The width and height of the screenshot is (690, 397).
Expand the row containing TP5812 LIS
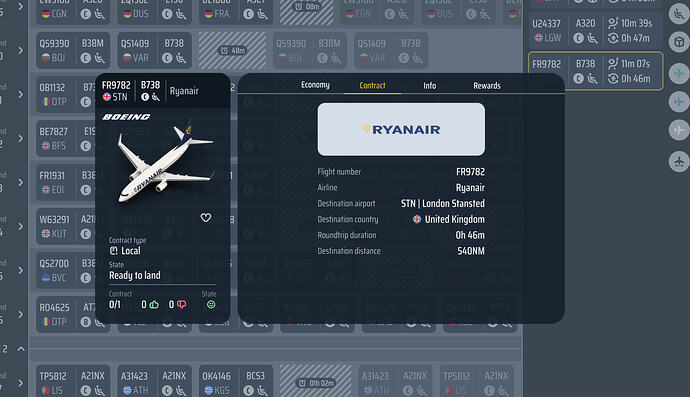pos(20,383)
